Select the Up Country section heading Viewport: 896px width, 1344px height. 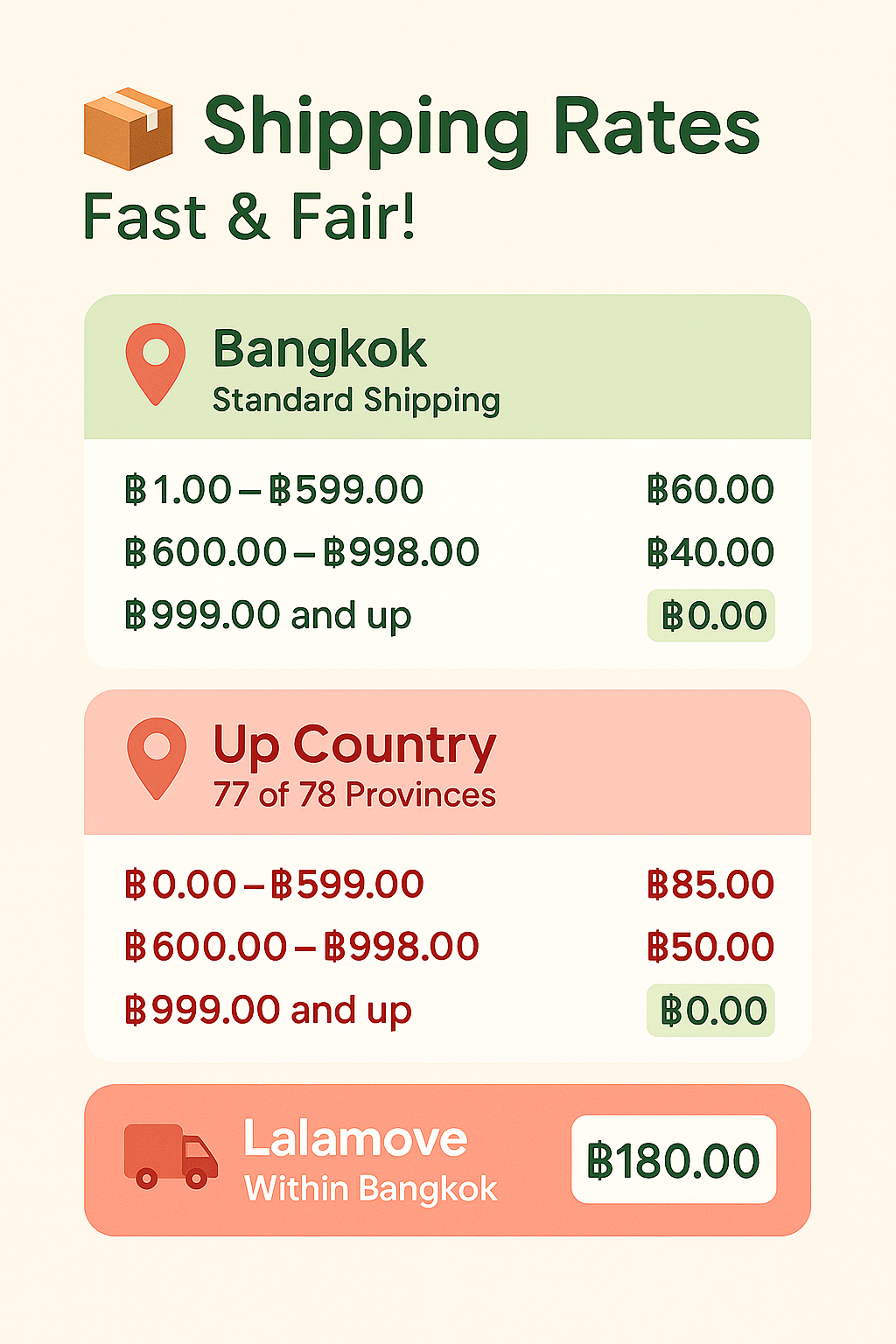click(354, 745)
